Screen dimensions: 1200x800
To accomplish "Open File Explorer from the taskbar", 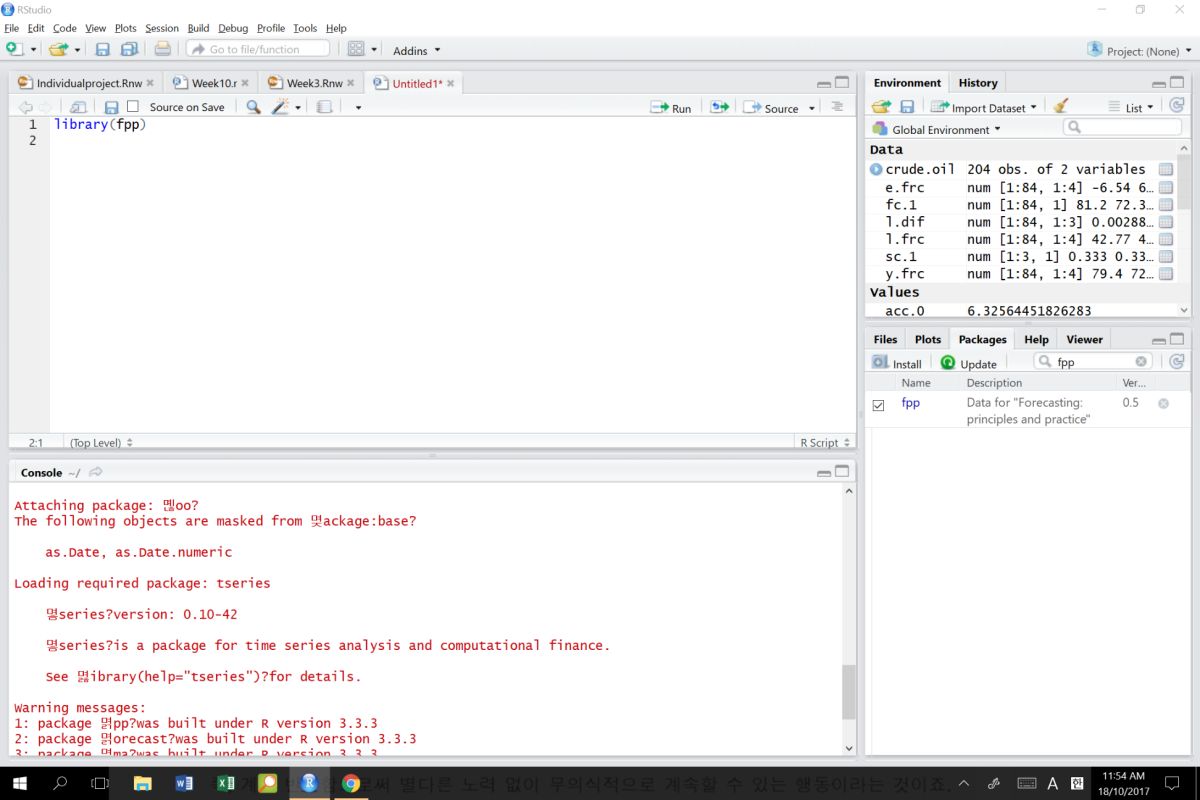I will click(142, 783).
